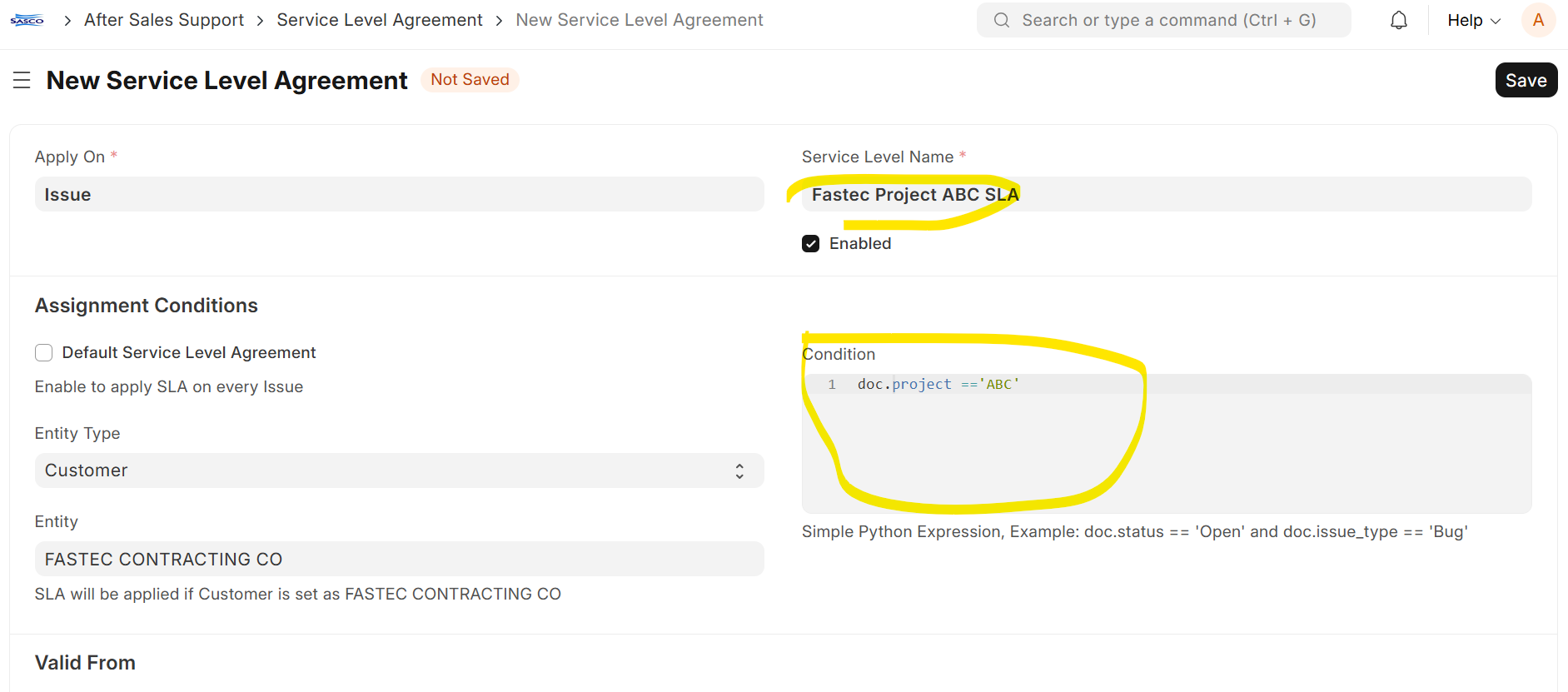Click the Not Saved status indicator
Image resolution: width=1568 pixels, height=692 pixels.
[x=470, y=79]
